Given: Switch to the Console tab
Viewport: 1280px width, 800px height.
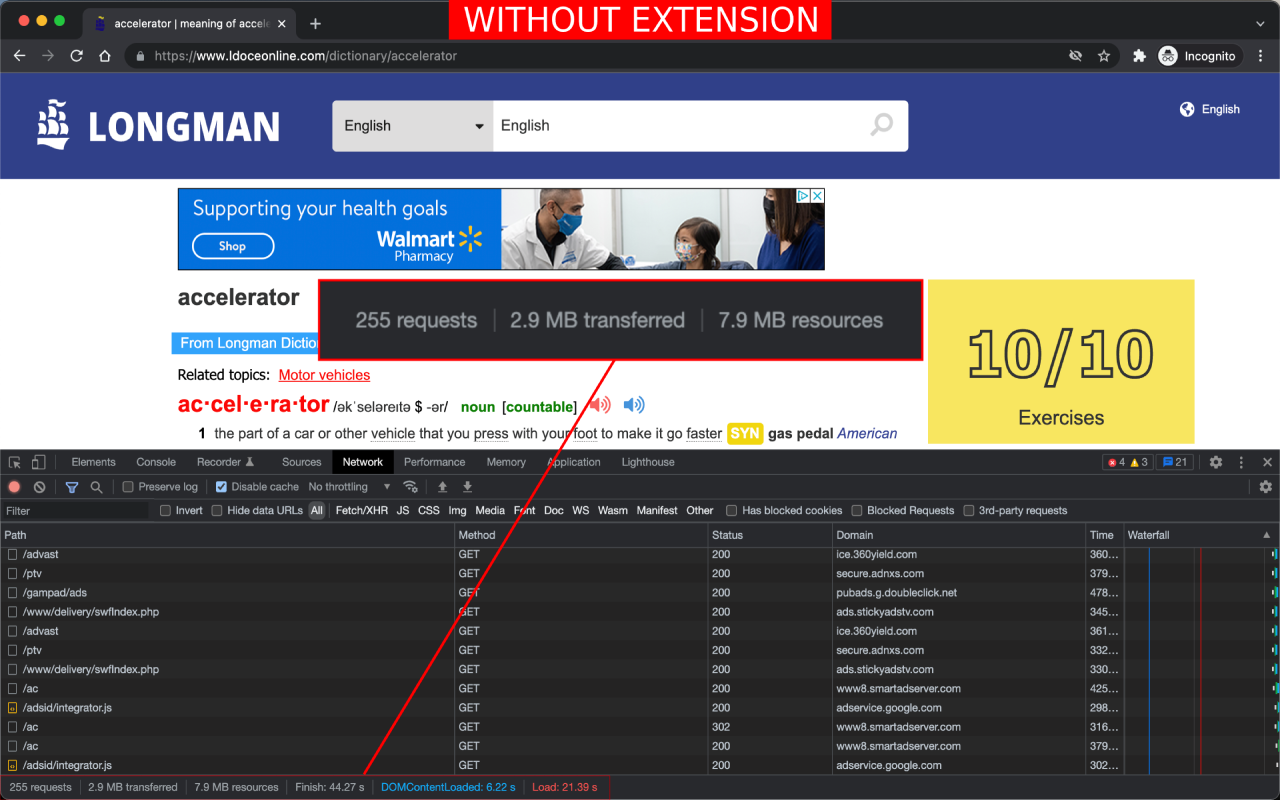Looking at the screenshot, I should (x=155, y=461).
